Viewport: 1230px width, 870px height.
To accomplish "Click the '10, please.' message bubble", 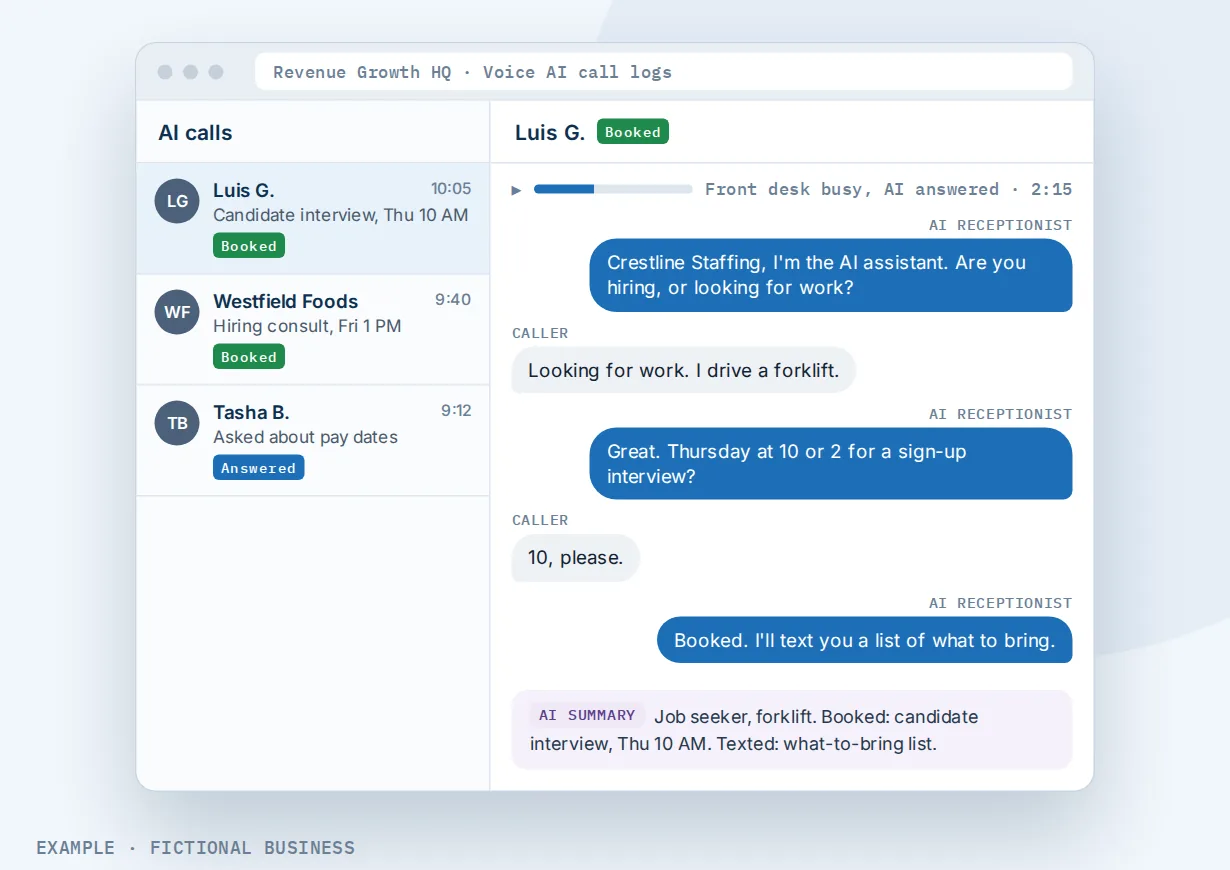I will [x=576, y=558].
